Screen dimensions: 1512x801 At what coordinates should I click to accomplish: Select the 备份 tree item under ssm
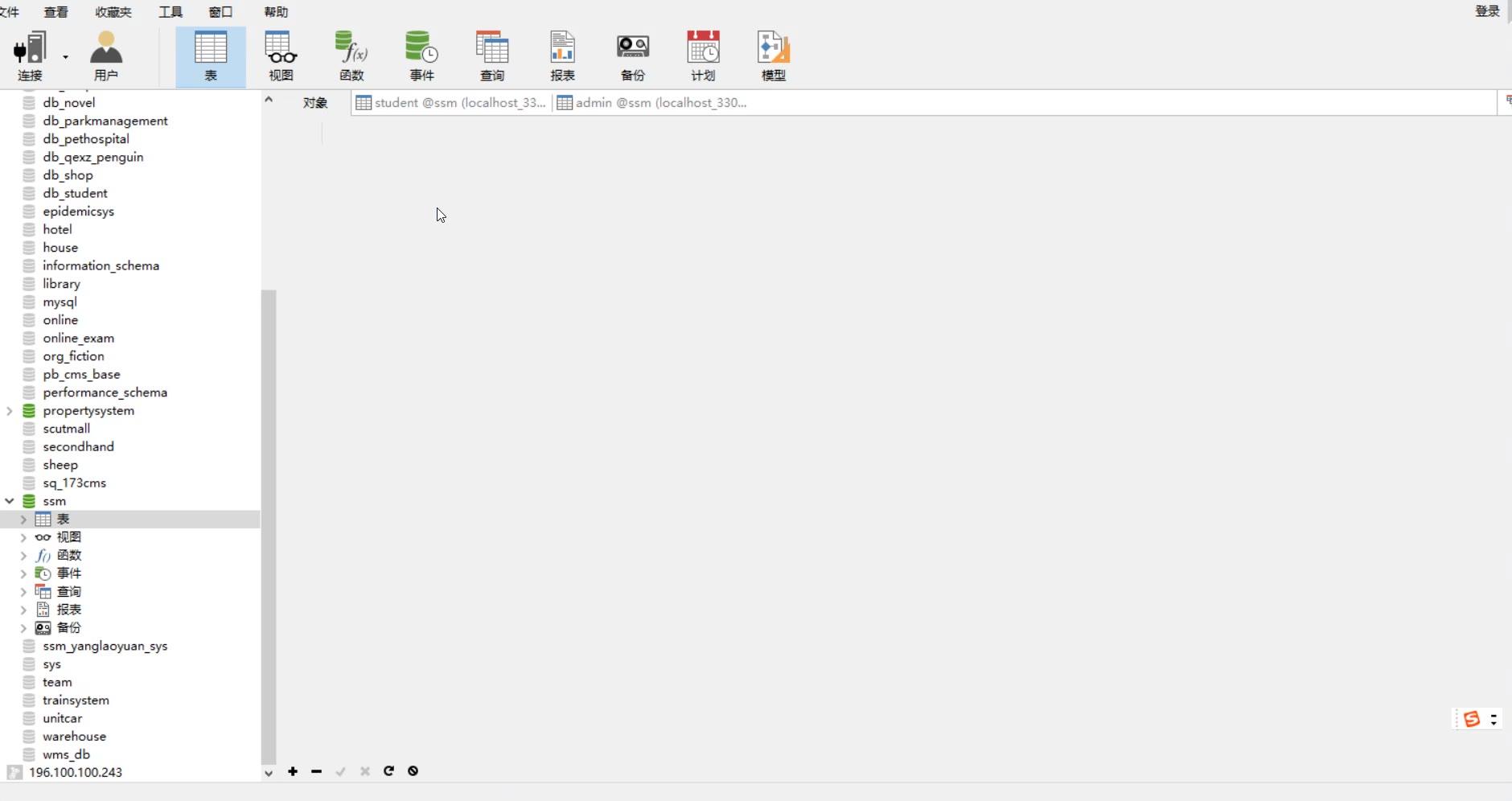coord(68,628)
